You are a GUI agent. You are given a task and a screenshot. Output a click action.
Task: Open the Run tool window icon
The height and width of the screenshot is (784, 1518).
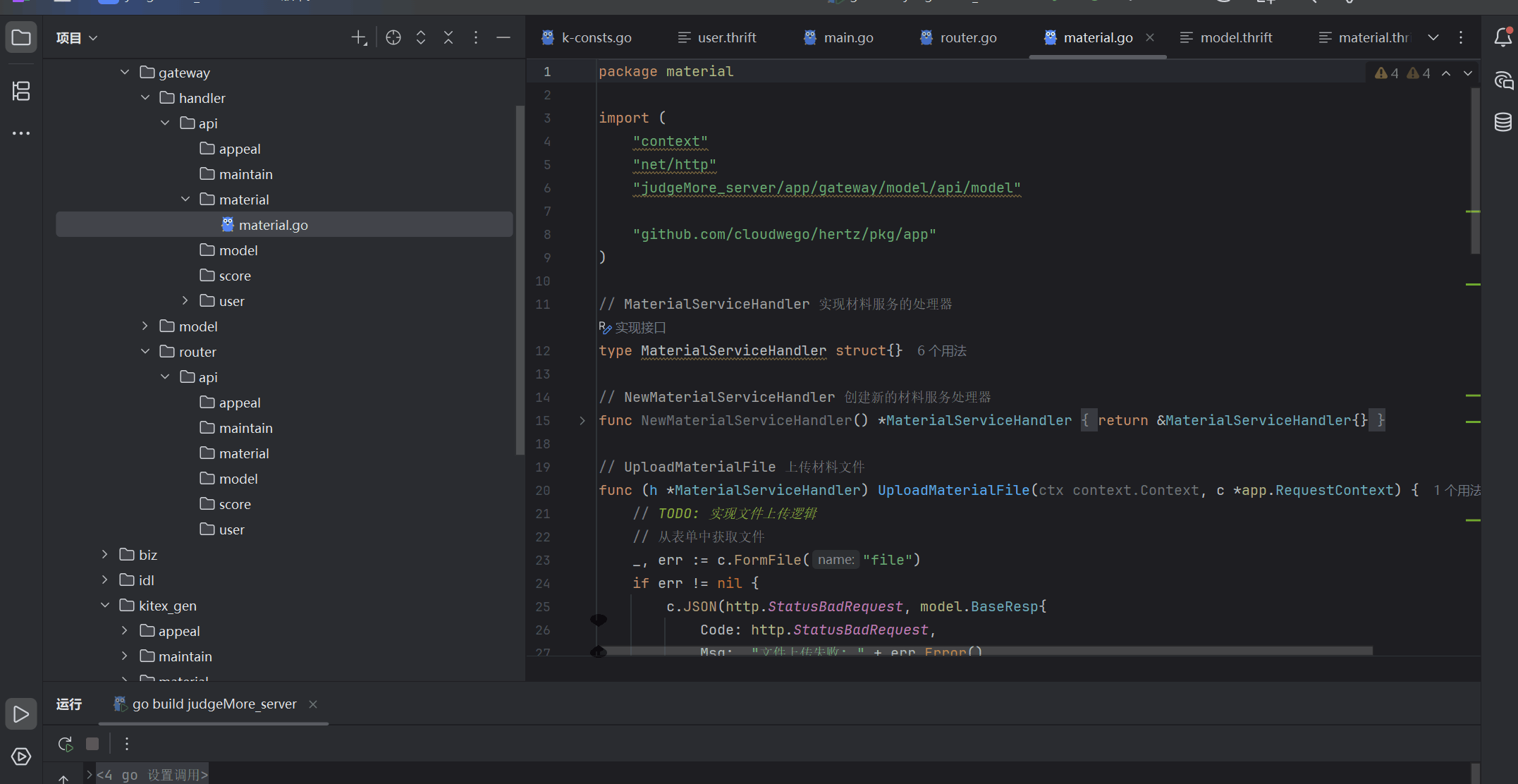pos(21,714)
